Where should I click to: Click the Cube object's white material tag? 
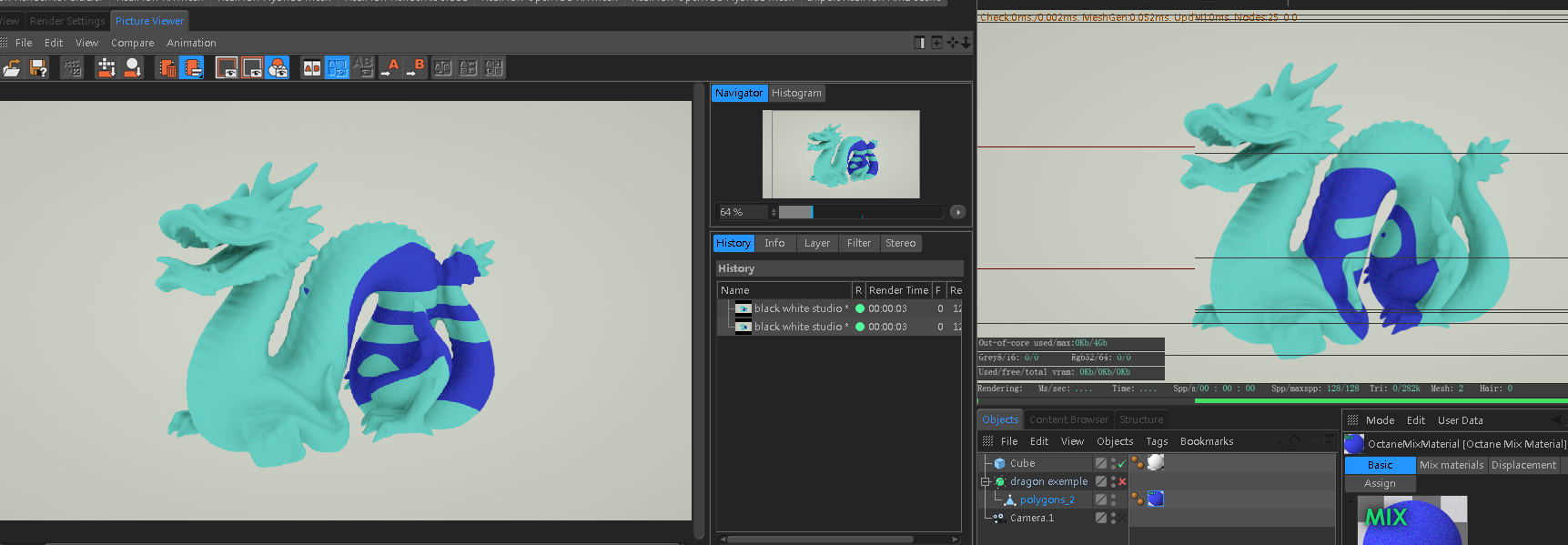(x=1156, y=463)
